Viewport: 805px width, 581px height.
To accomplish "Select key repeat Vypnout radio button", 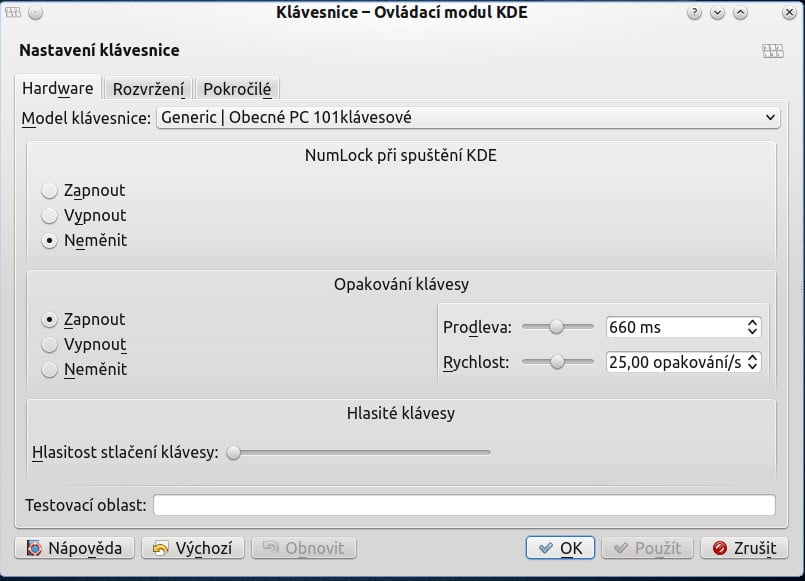I will 84,344.
